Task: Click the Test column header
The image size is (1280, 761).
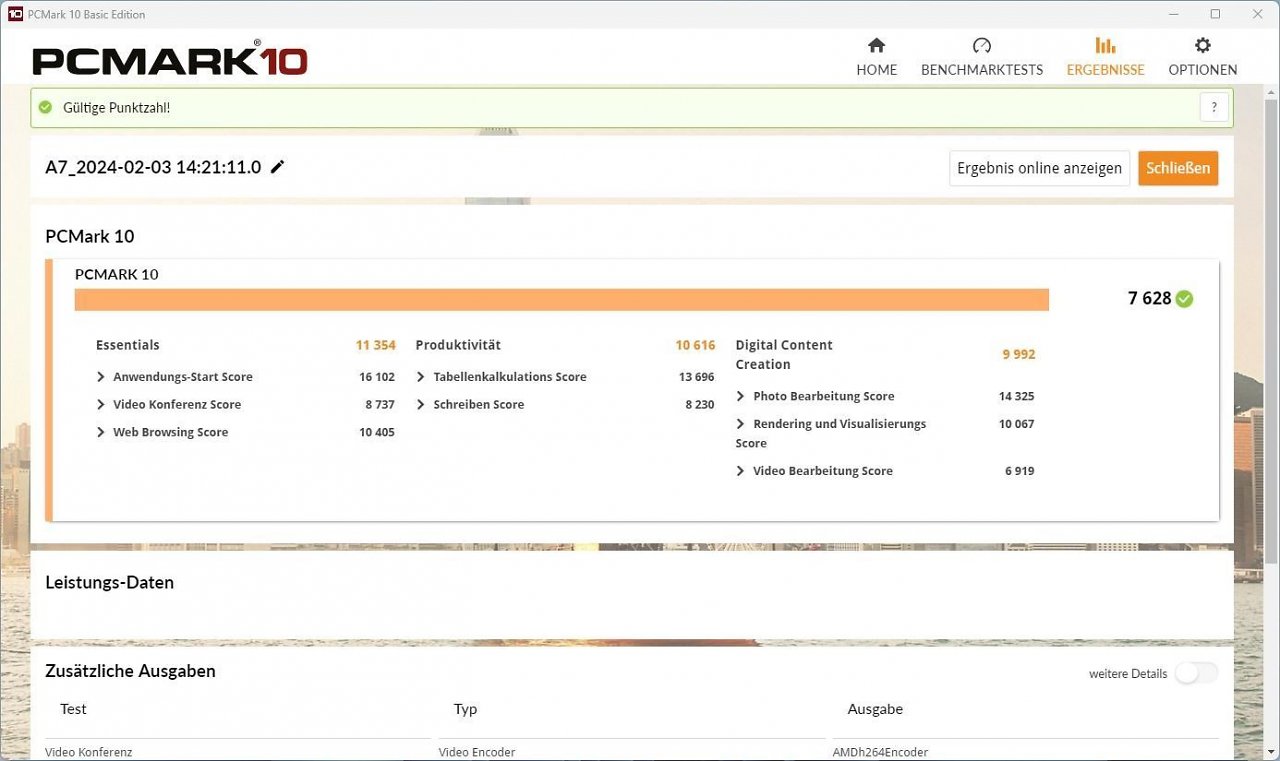Action: [73, 709]
